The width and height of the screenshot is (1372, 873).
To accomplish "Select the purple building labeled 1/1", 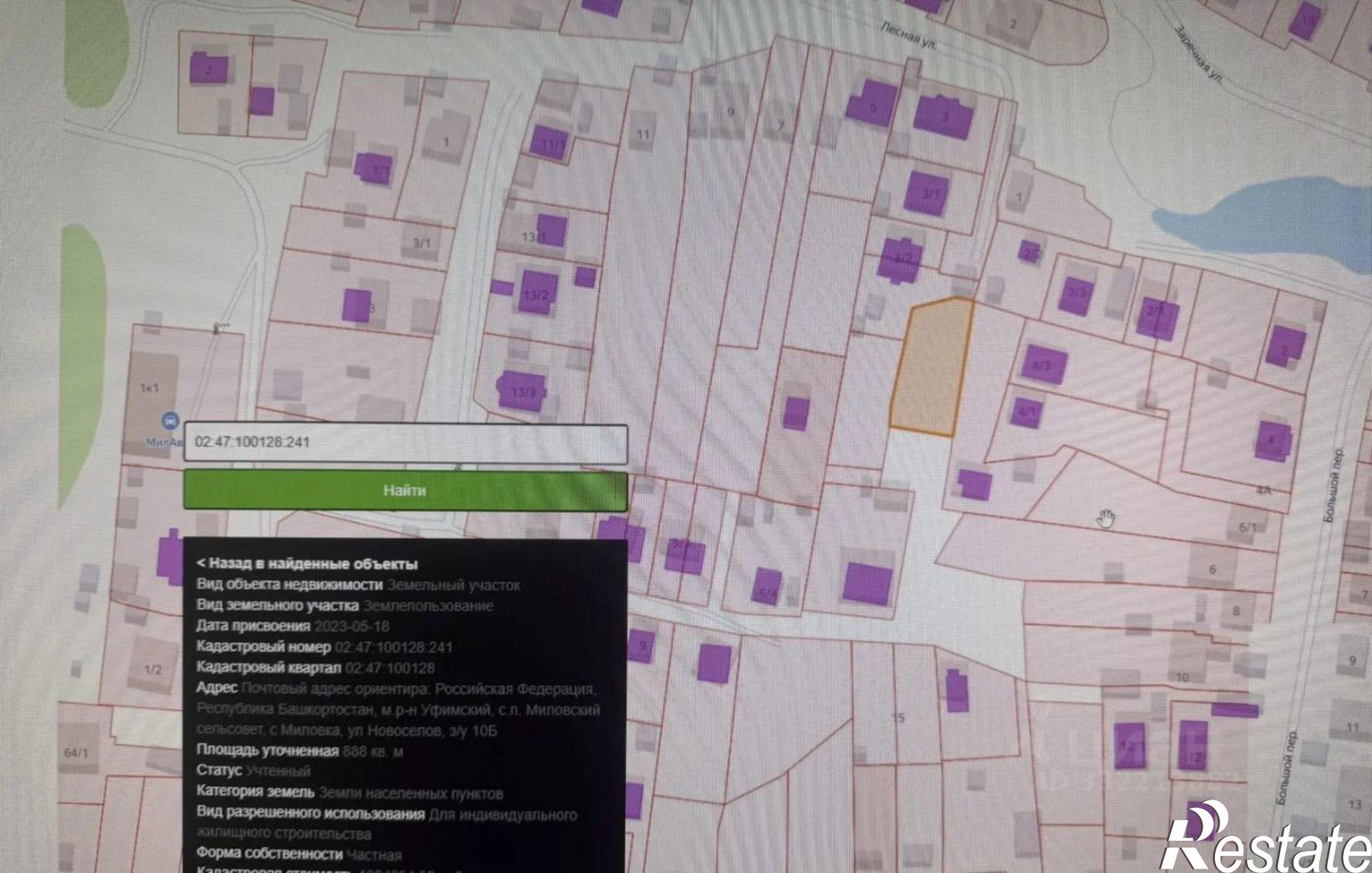I will click(375, 168).
